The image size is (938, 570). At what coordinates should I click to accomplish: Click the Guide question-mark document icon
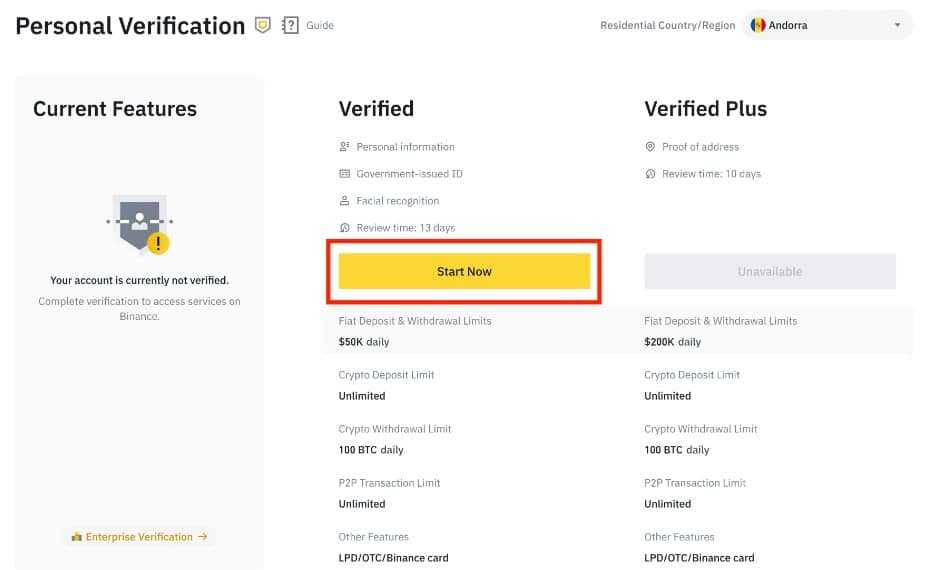(291, 25)
